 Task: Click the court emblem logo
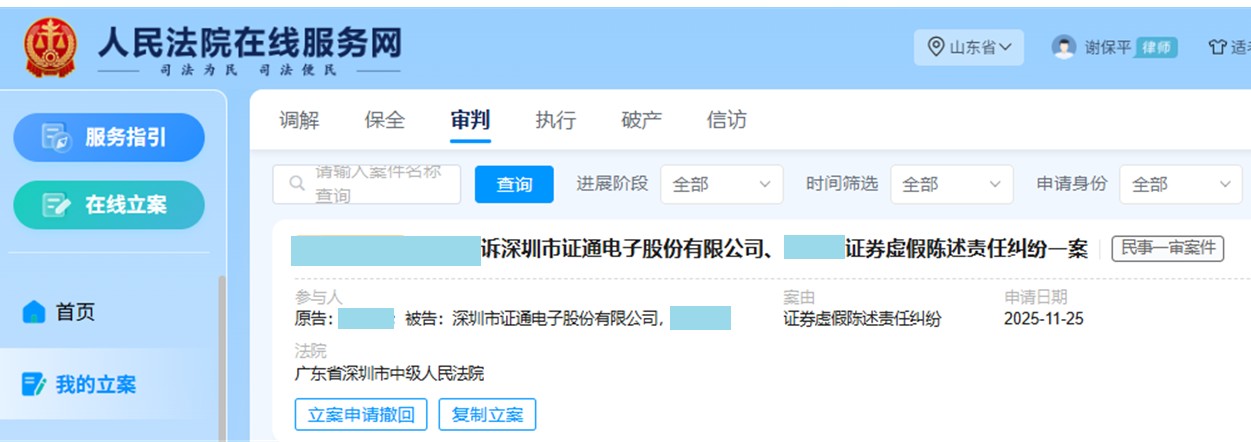[50, 47]
